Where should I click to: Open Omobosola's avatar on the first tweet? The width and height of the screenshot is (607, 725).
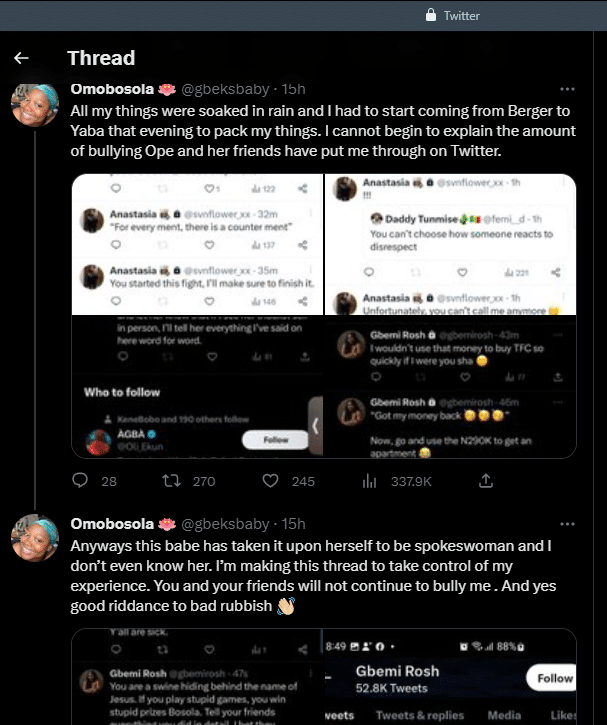(35, 105)
